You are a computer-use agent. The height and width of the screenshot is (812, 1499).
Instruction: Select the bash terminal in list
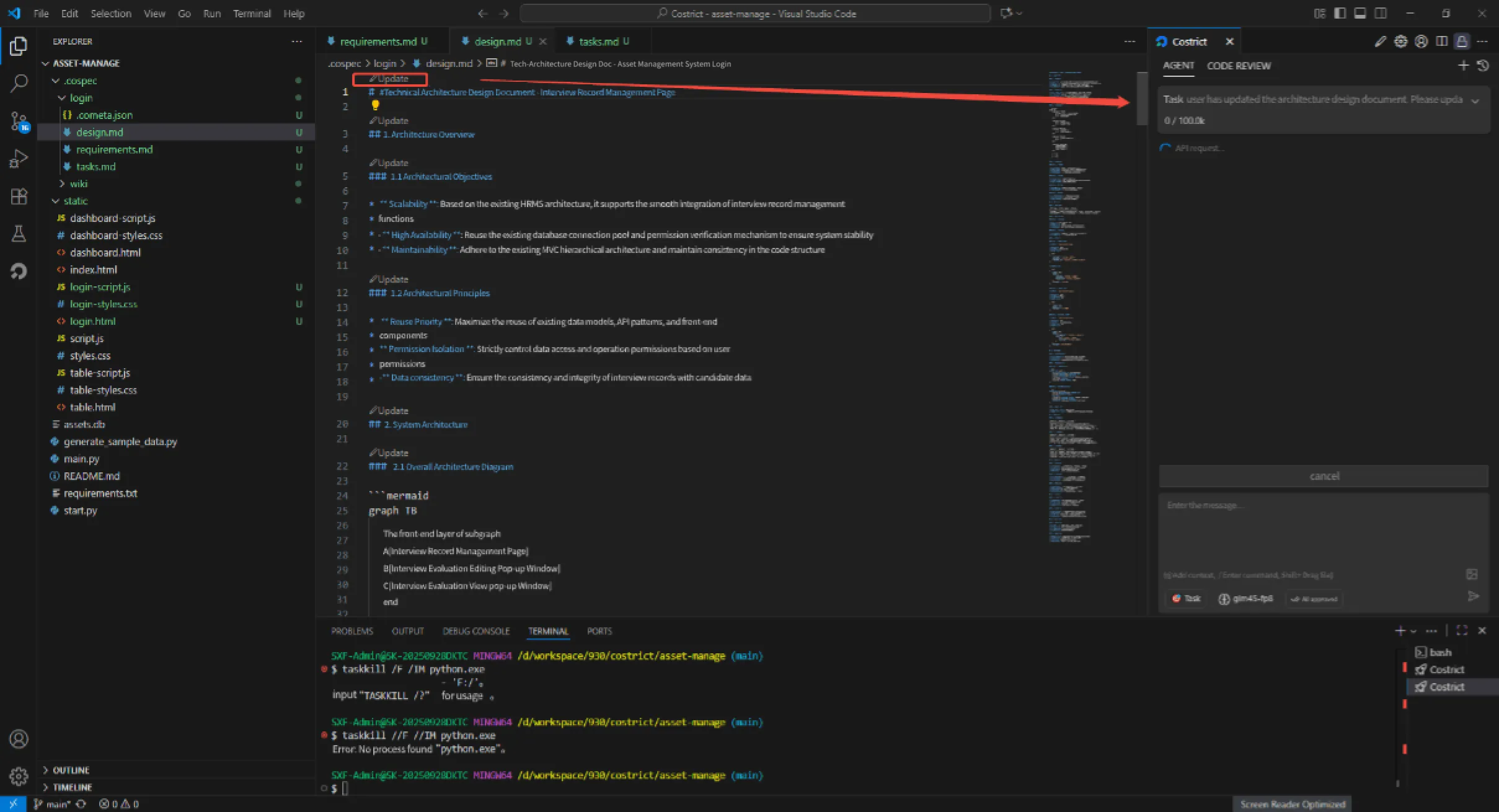(1433, 652)
